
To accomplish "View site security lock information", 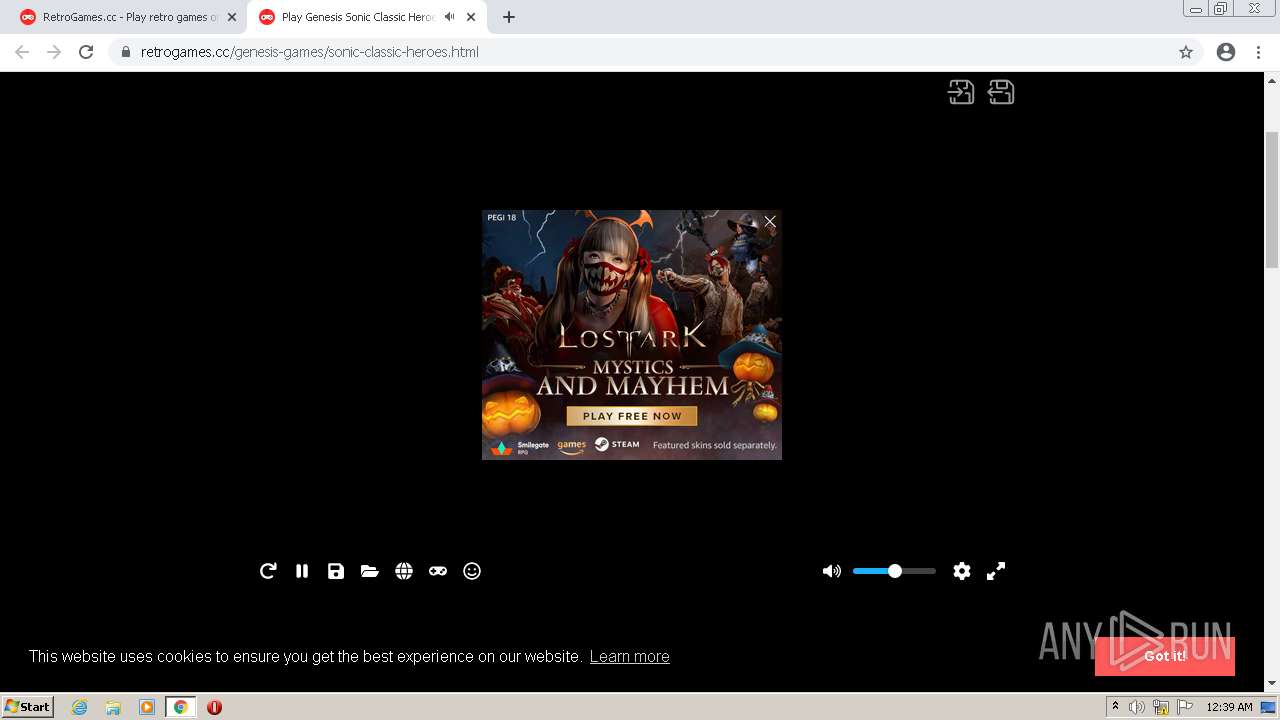I will (x=126, y=52).
